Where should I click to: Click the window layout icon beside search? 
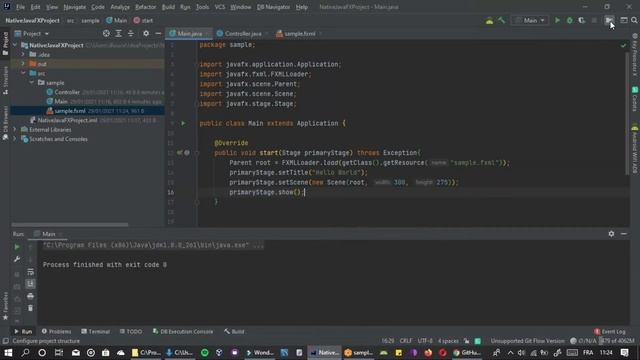[624, 20]
